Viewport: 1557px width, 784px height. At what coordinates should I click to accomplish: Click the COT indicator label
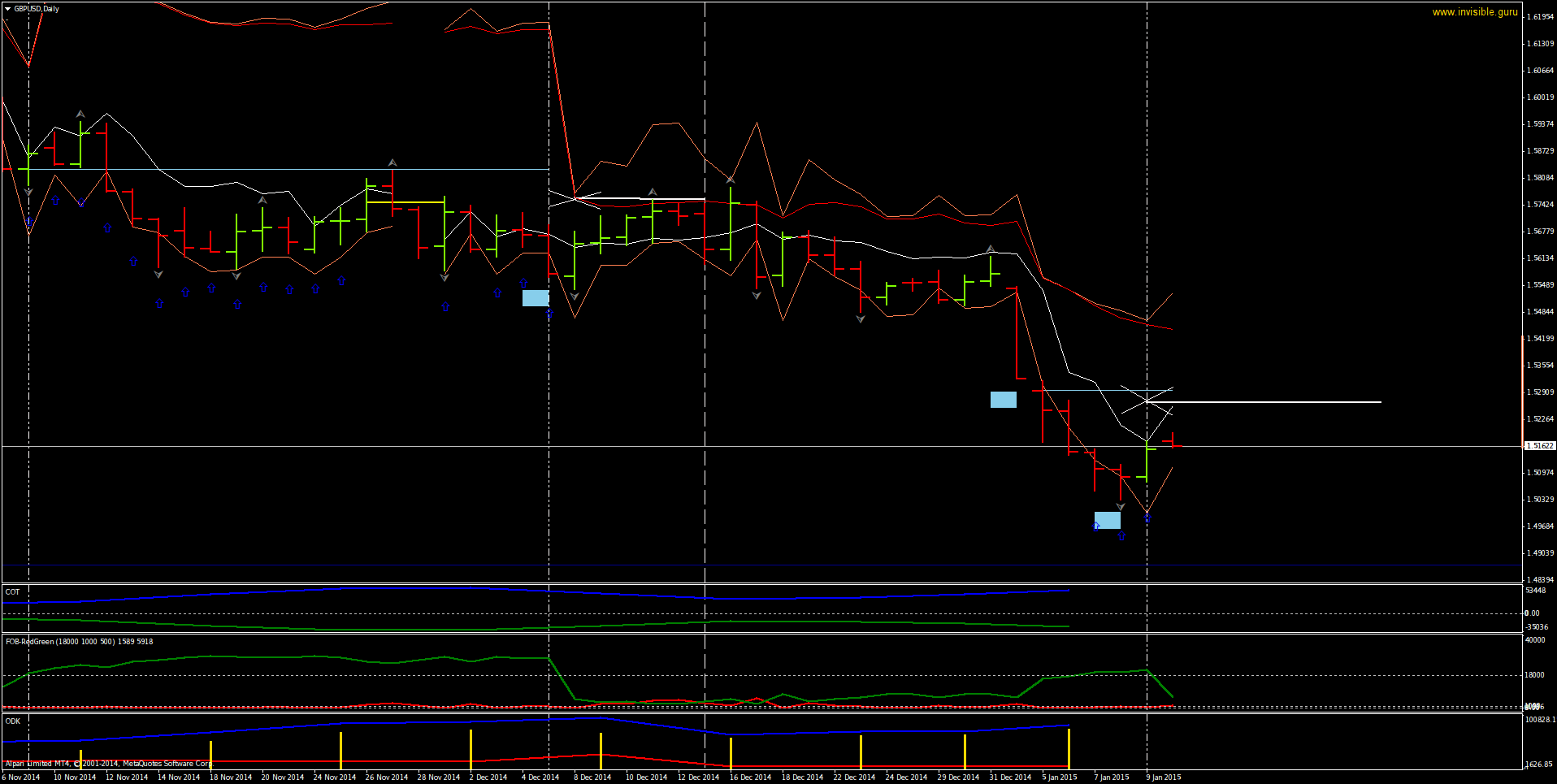click(12, 592)
